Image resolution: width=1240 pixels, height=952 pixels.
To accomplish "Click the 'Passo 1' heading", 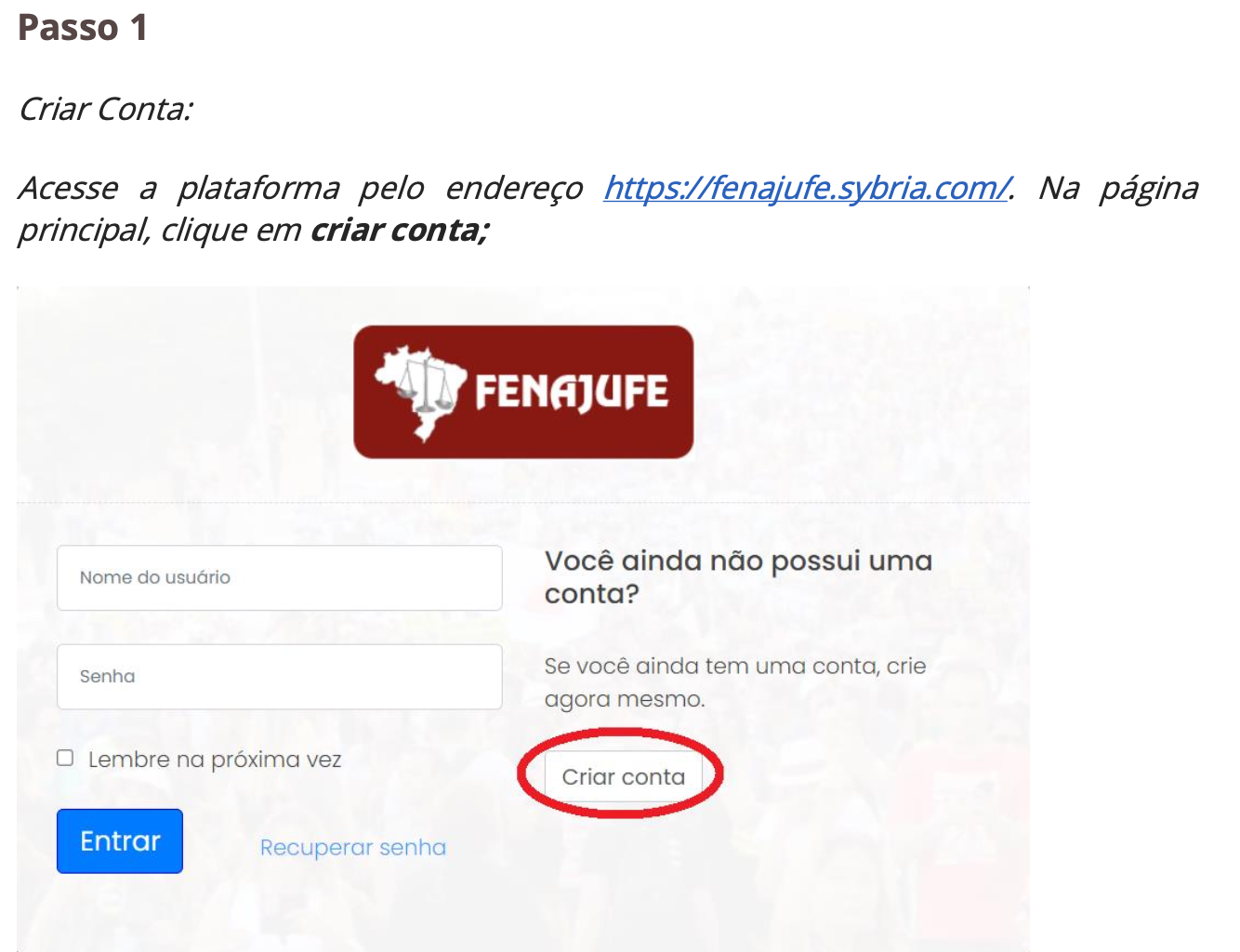I will tap(83, 27).
